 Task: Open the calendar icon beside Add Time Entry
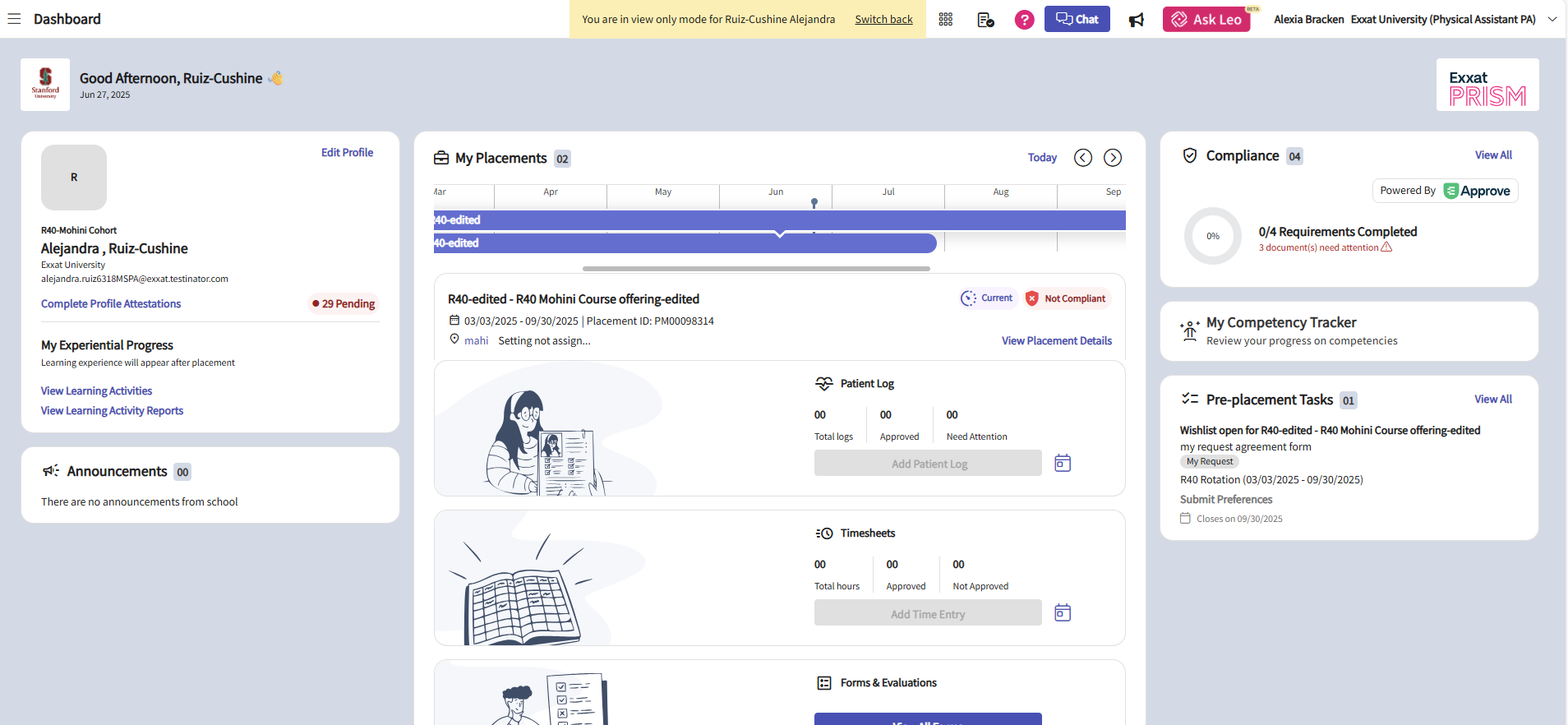click(x=1063, y=612)
